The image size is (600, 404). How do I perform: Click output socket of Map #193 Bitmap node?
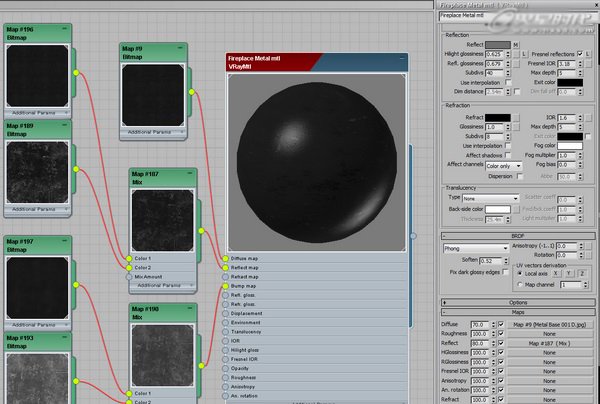[76, 381]
